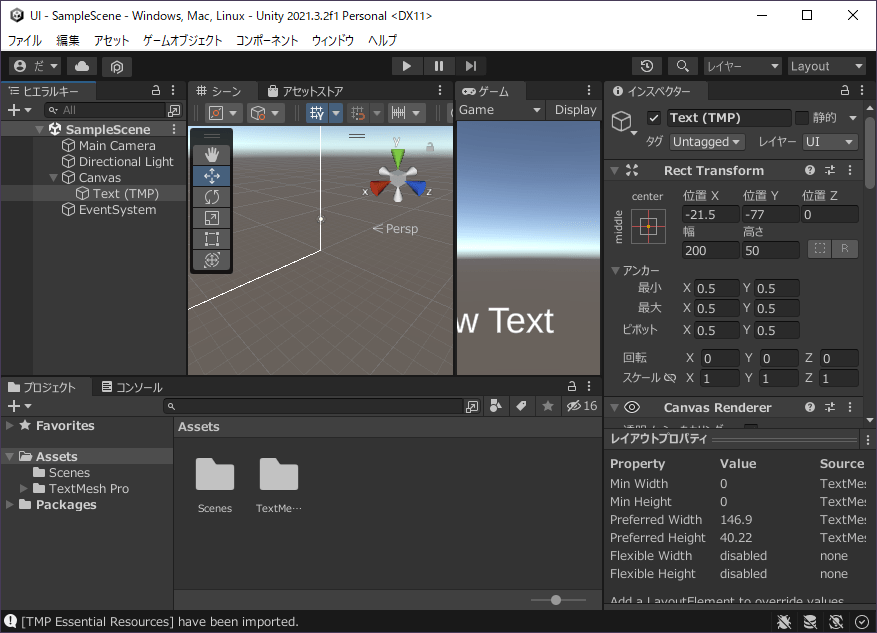The image size is (877, 633).
Task: Collapse the Rect Transform component
Action: pyautogui.click(x=615, y=171)
